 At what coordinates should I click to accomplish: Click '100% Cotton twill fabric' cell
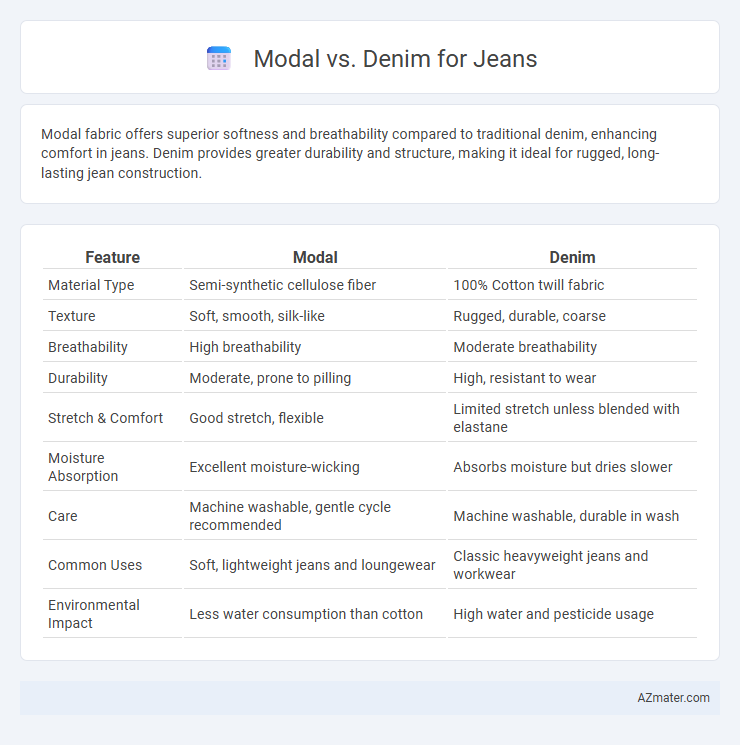point(529,285)
